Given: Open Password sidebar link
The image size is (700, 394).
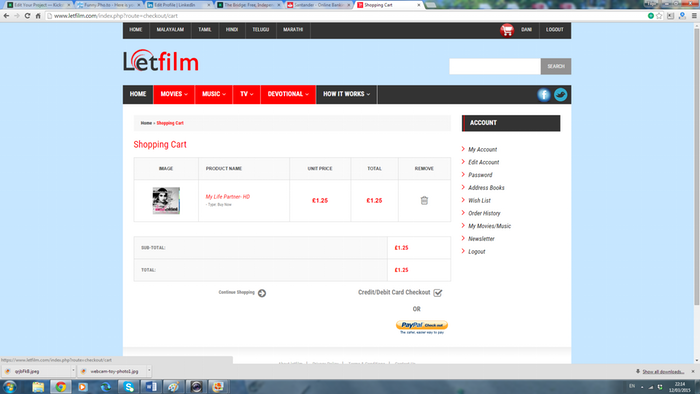Looking at the screenshot, I should (480, 175).
